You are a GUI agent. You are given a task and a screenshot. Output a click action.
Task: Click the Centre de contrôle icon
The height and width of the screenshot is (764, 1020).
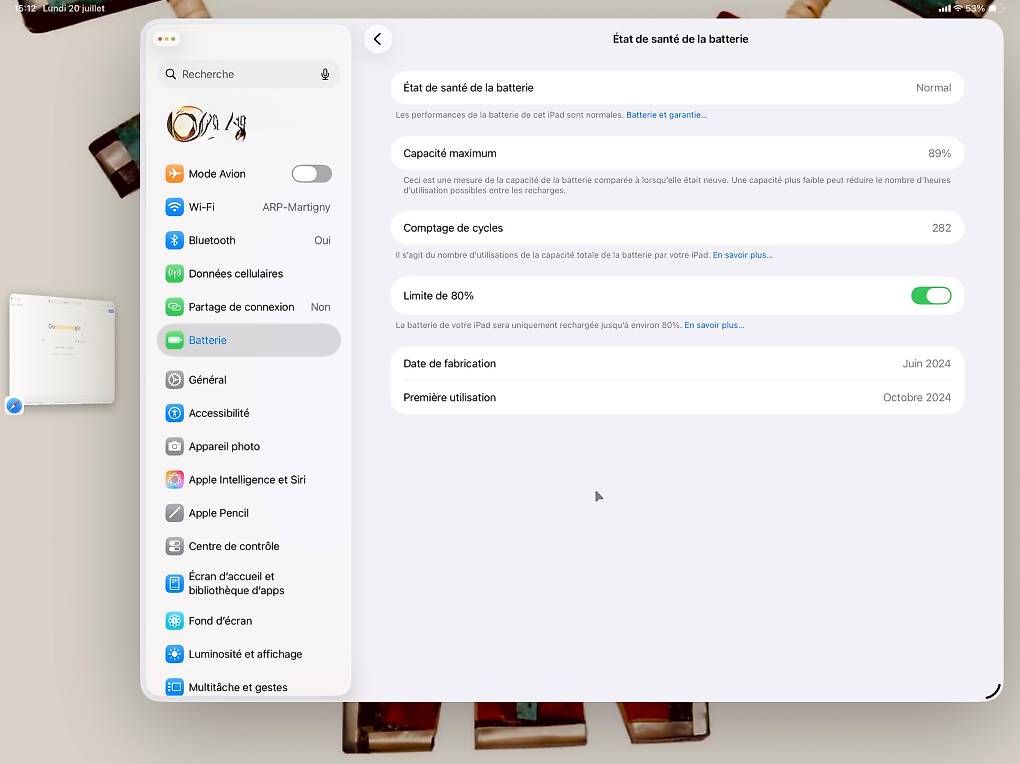tap(174, 546)
